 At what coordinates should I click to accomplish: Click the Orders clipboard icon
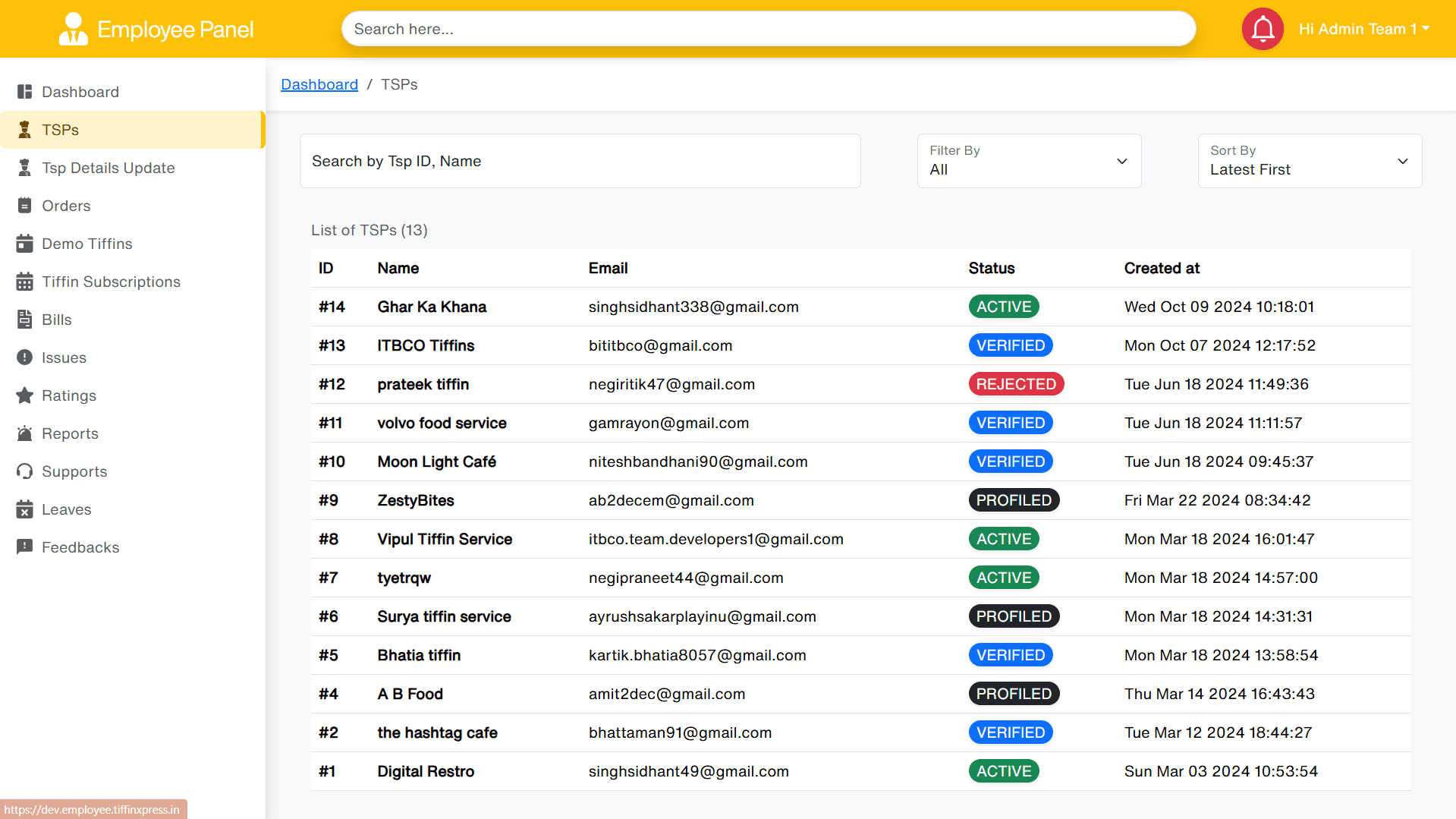pyautogui.click(x=24, y=206)
